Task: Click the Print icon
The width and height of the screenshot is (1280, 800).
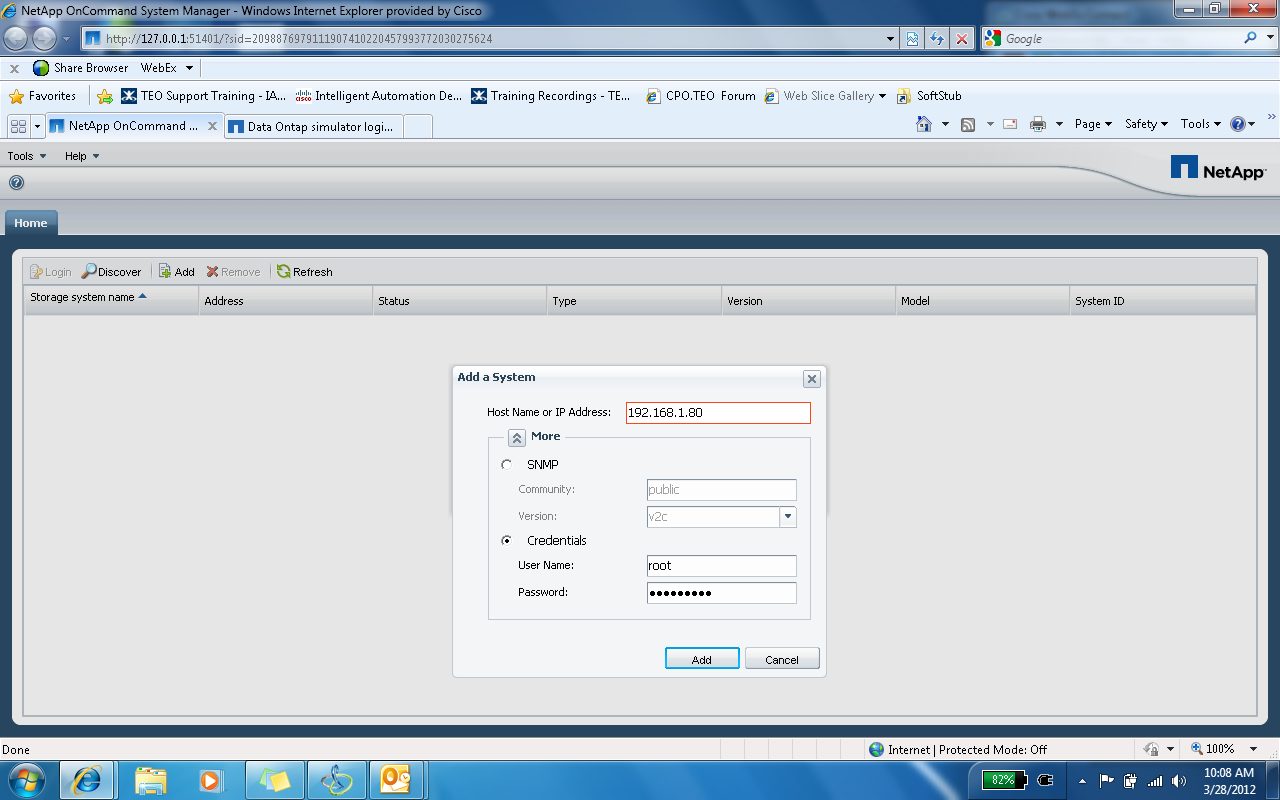Action: (1038, 124)
